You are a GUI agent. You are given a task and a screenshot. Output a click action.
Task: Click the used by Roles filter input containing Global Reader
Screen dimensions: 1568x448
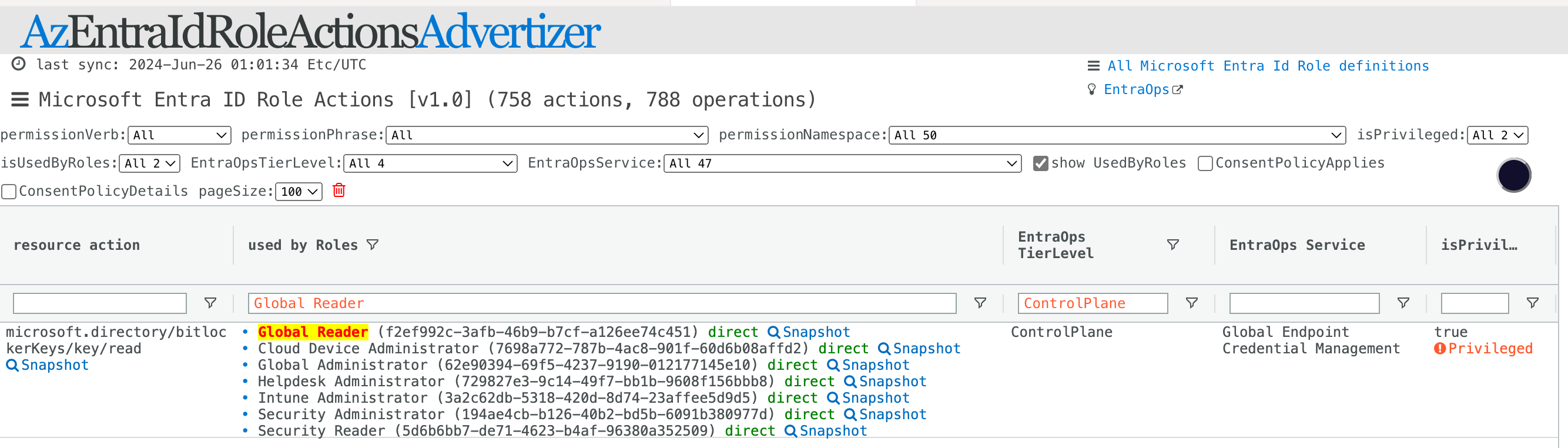pyautogui.click(x=602, y=303)
